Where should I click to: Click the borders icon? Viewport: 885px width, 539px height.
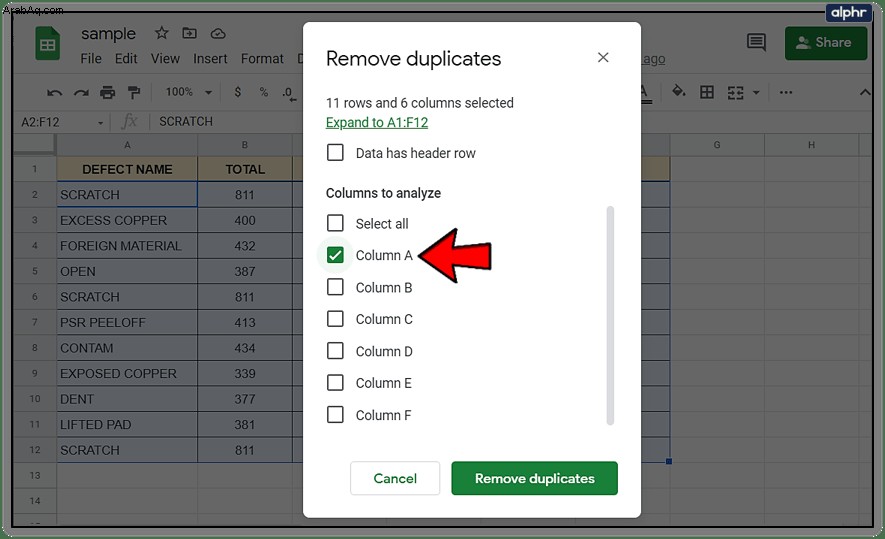(x=707, y=92)
